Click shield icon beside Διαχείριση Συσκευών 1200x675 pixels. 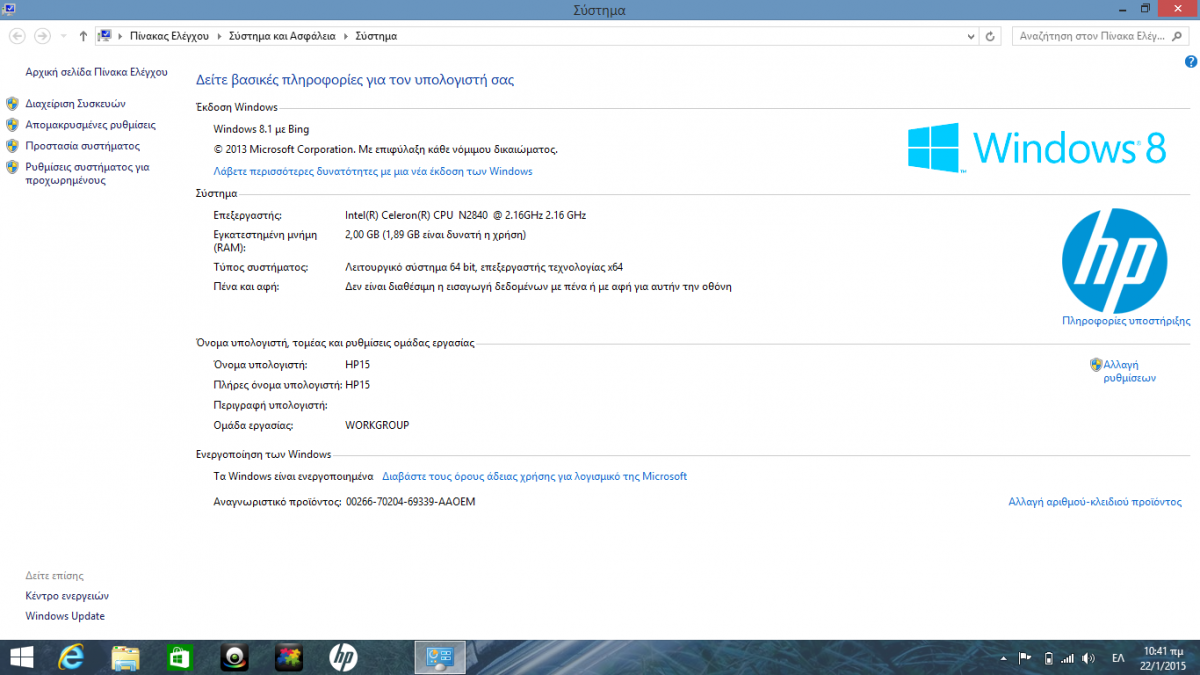(12, 103)
